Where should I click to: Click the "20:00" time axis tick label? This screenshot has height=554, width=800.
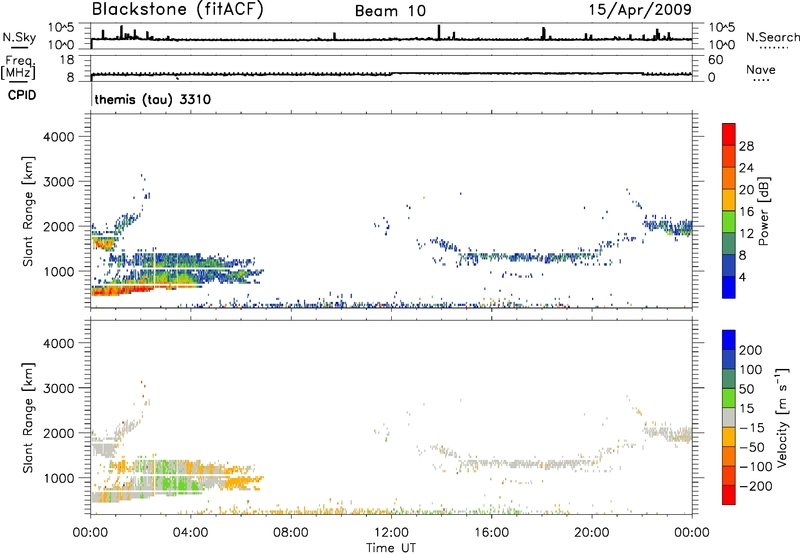pyautogui.click(x=591, y=533)
